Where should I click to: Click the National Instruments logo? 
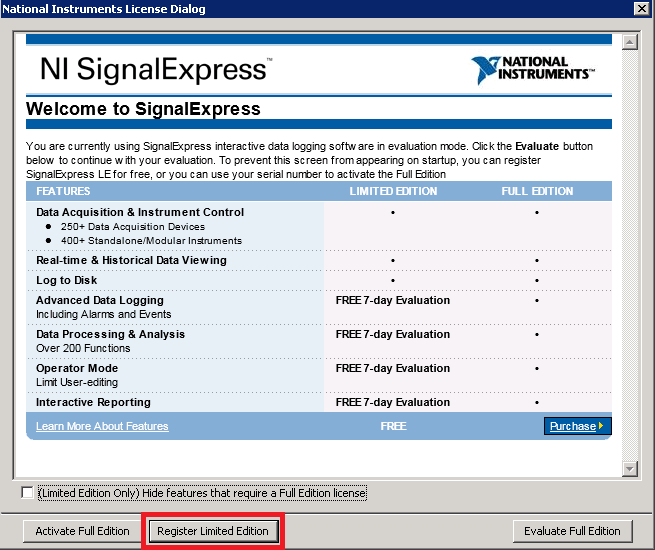533,70
